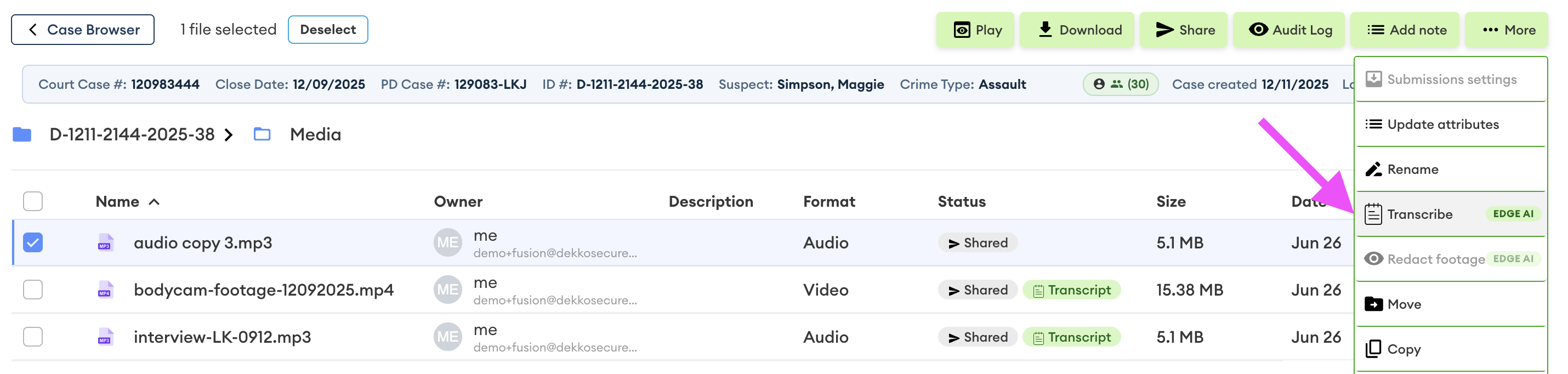Open file bodycam-footage-12092025.mp4

click(264, 290)
